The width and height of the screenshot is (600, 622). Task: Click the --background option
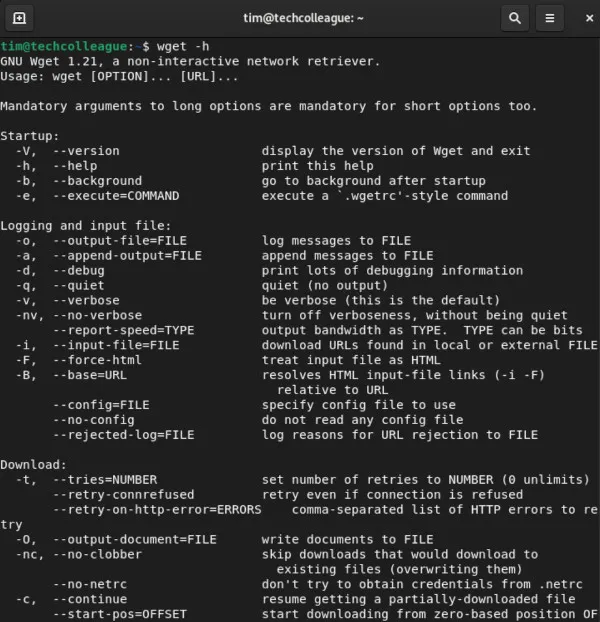[98, 181]
